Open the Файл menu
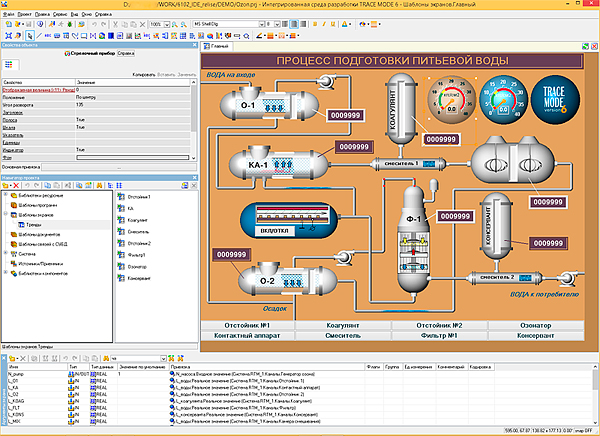Viewport: 600px width, 436px height. click(8, 14)
